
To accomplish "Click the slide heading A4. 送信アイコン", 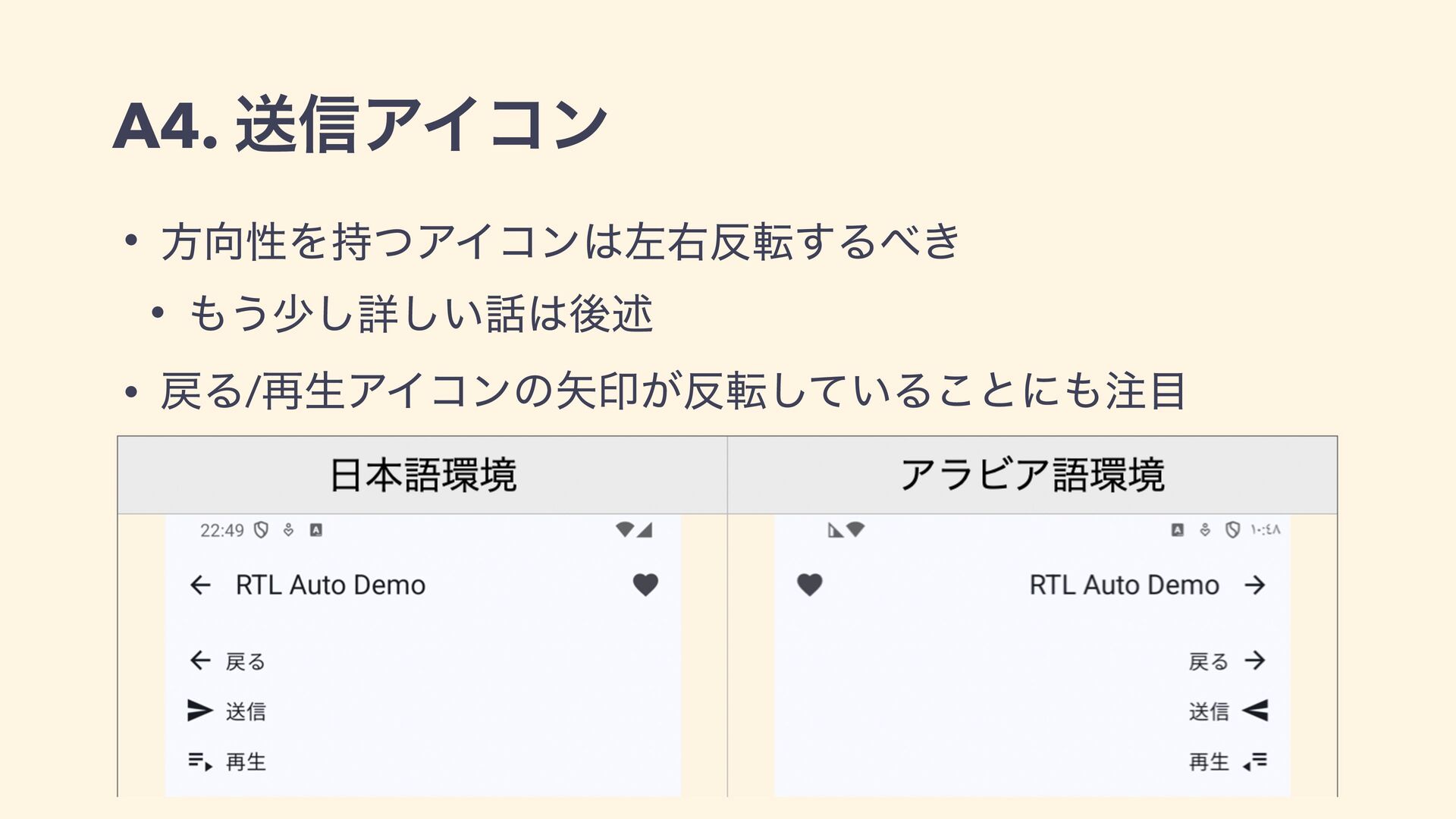I will (x=359, y=125).
